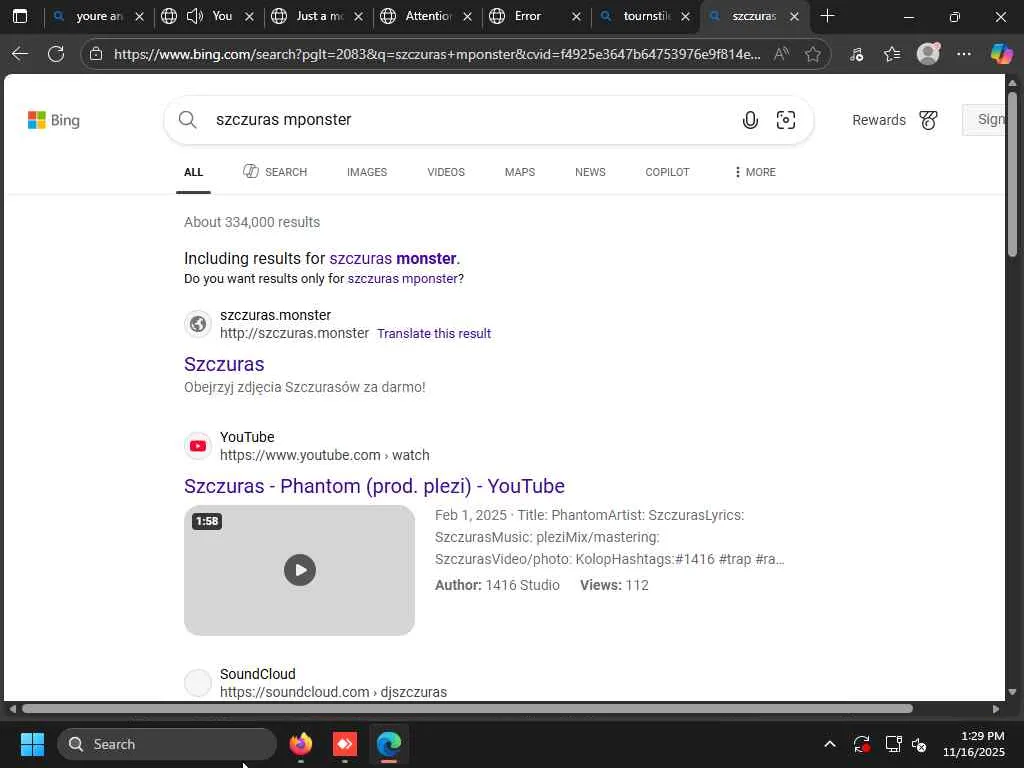The image size is (1024, 768).
Task: Open the 'szczuras monster' suggested link
Action: 393,259
